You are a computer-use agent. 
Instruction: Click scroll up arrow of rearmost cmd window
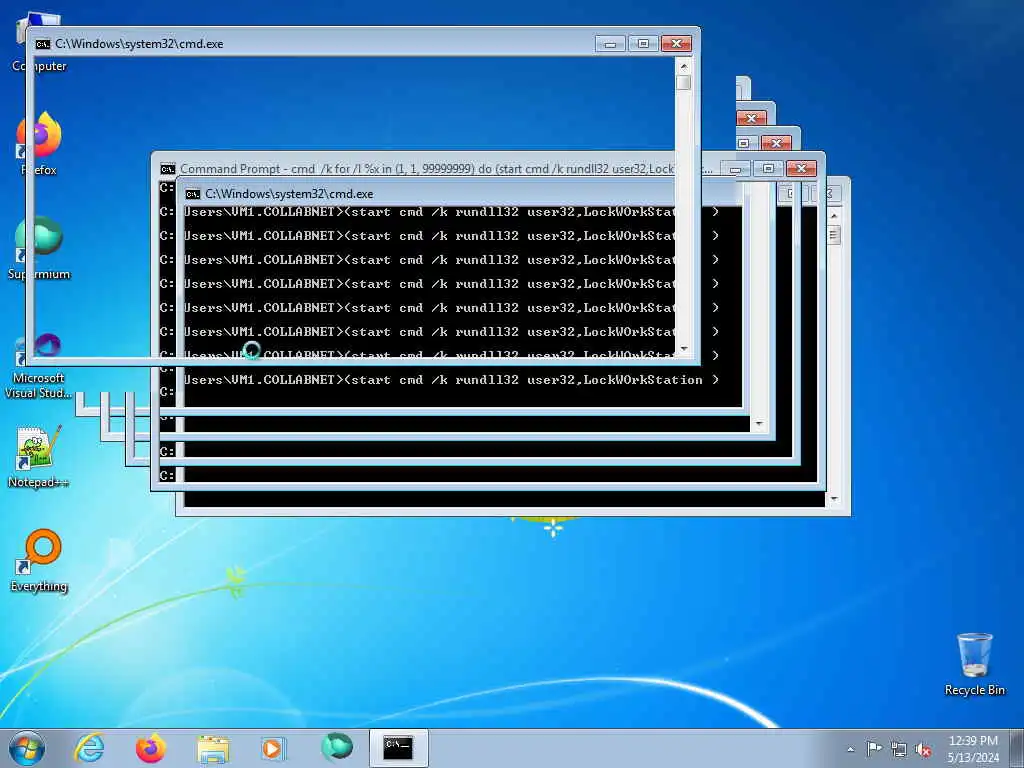(x=834, y=215)
